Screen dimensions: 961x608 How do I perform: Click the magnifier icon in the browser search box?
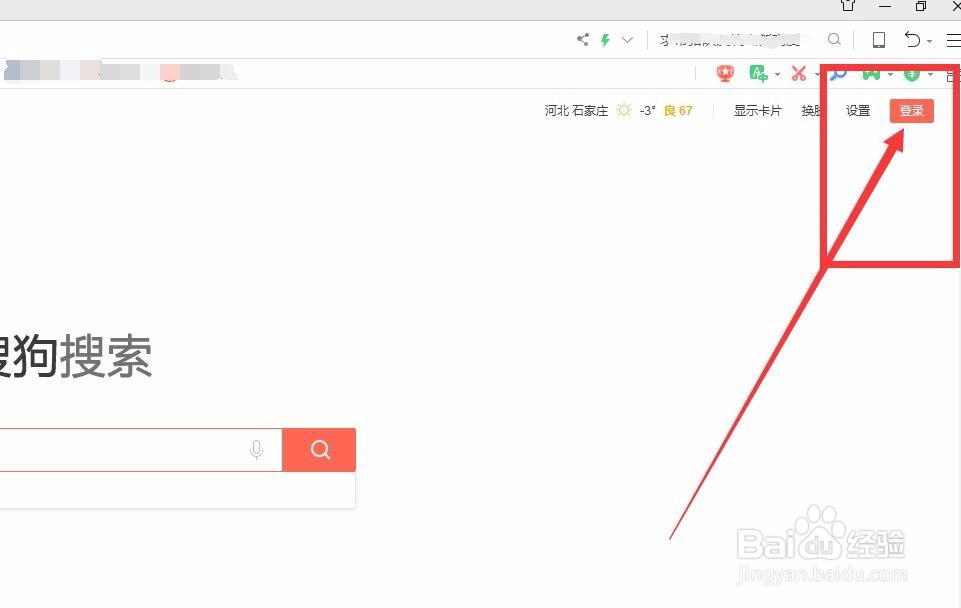click(834, 40)
